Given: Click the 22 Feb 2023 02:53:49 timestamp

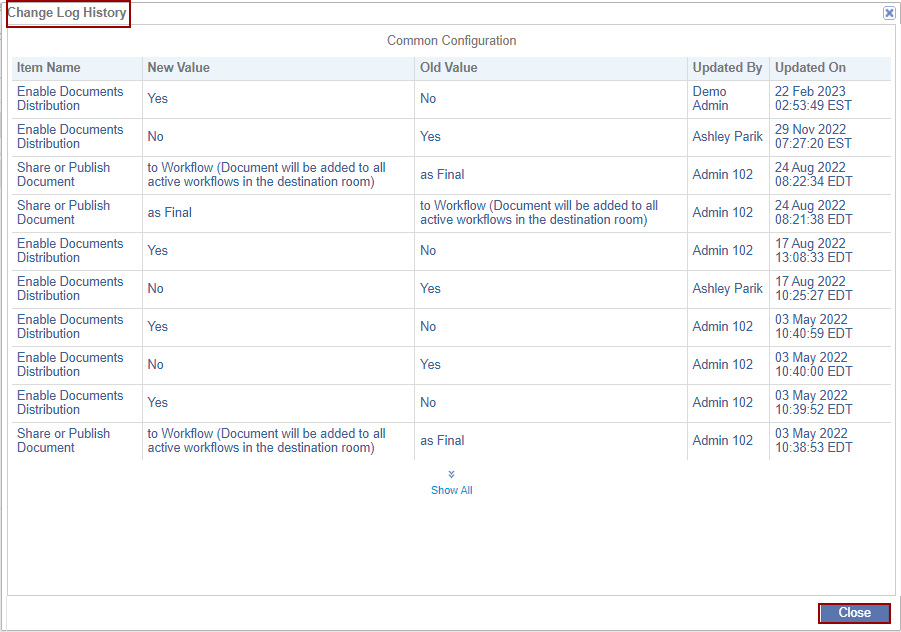Looking at the screenshot, I should tap(813, 98).
